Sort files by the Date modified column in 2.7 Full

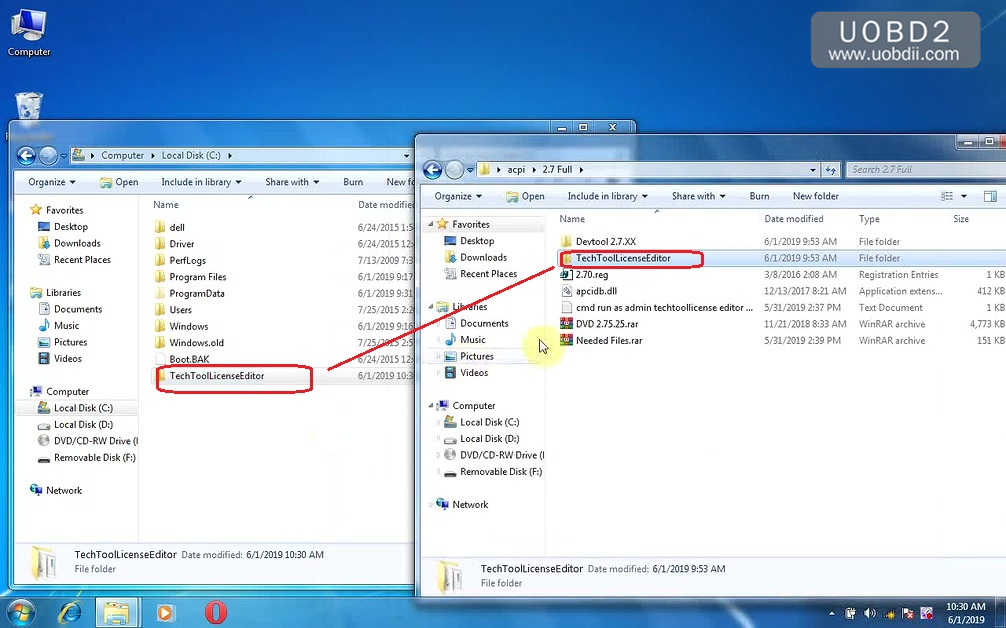[x=794, y=219]
